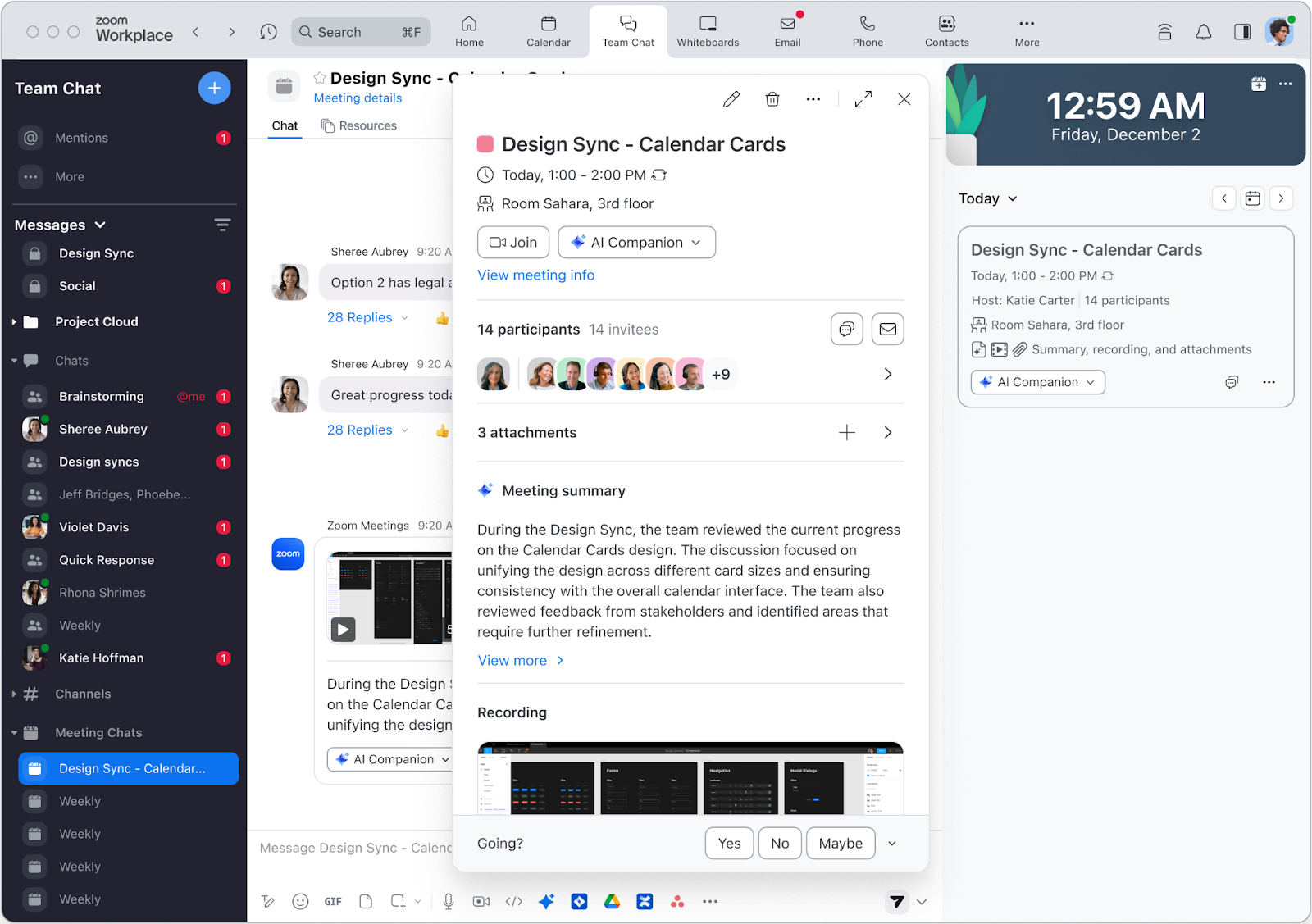Respond Yes to the meeting
Viewport: 1312px width, 924px height.
coord(729,844)
